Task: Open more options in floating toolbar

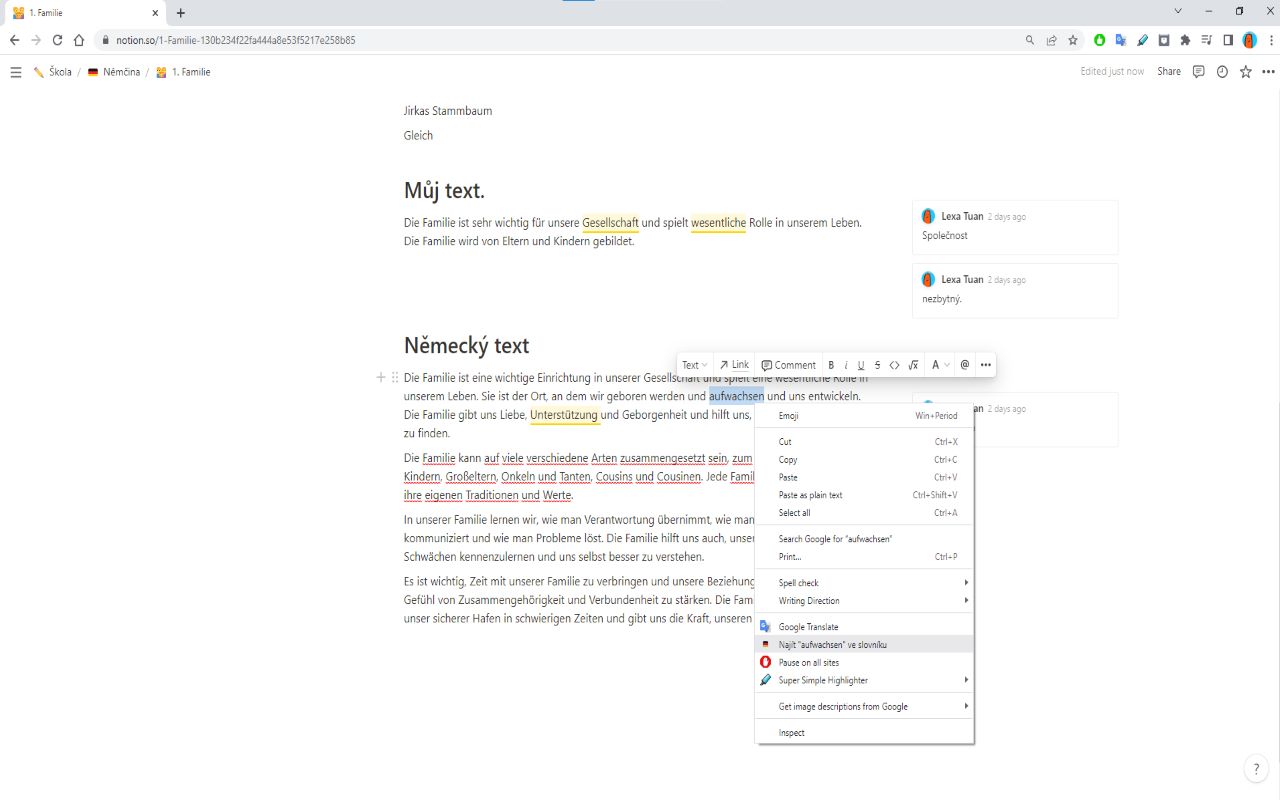Action: click(986, 365)
